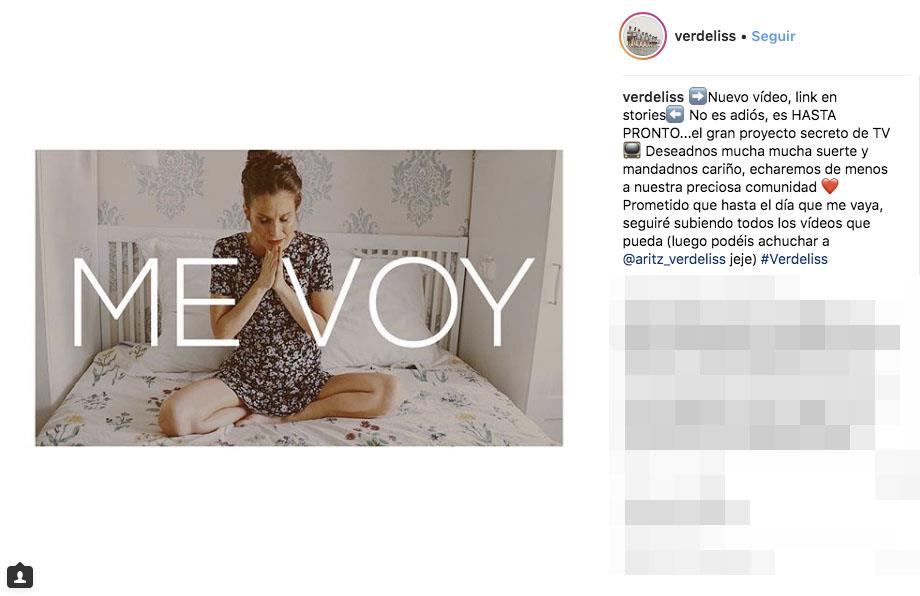This screenshot has width=920, height=596.
Task: Follow the account with Seguir
Action: pyautogui.click(x=773, y=36)
